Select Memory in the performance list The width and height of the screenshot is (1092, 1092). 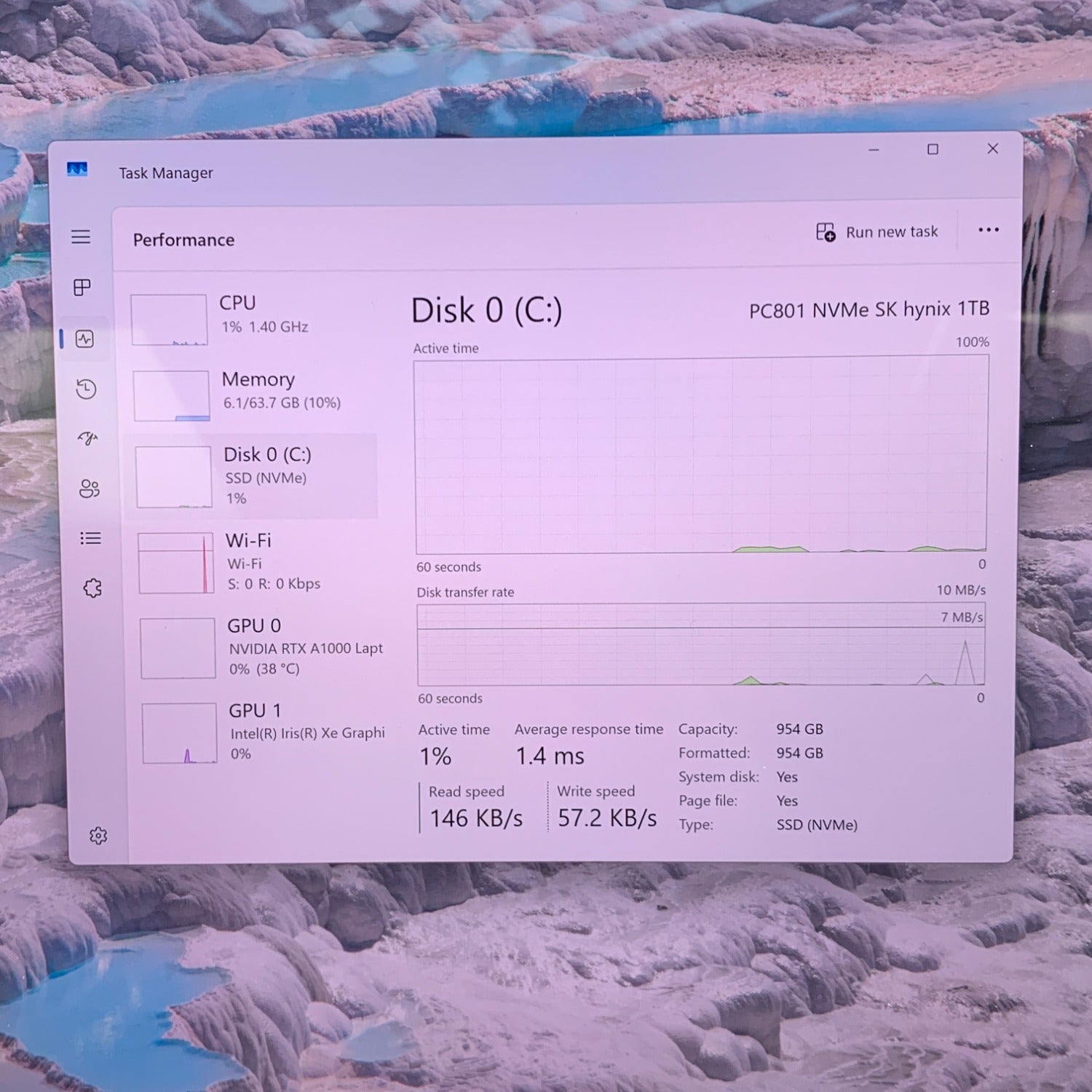click(x=251, y=395)
